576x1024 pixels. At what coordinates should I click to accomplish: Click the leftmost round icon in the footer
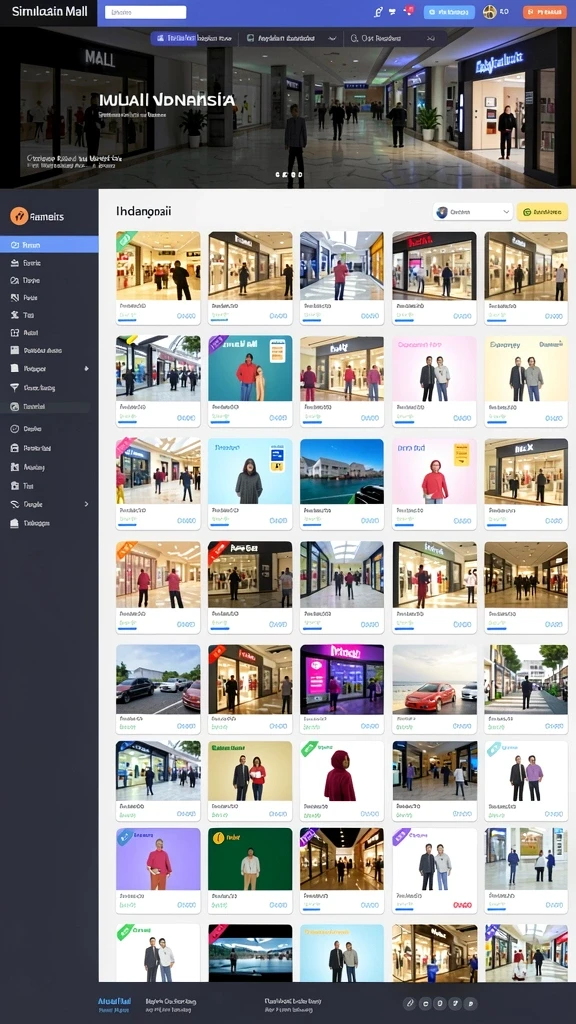pyautogui.click(x=409, y=1003)
